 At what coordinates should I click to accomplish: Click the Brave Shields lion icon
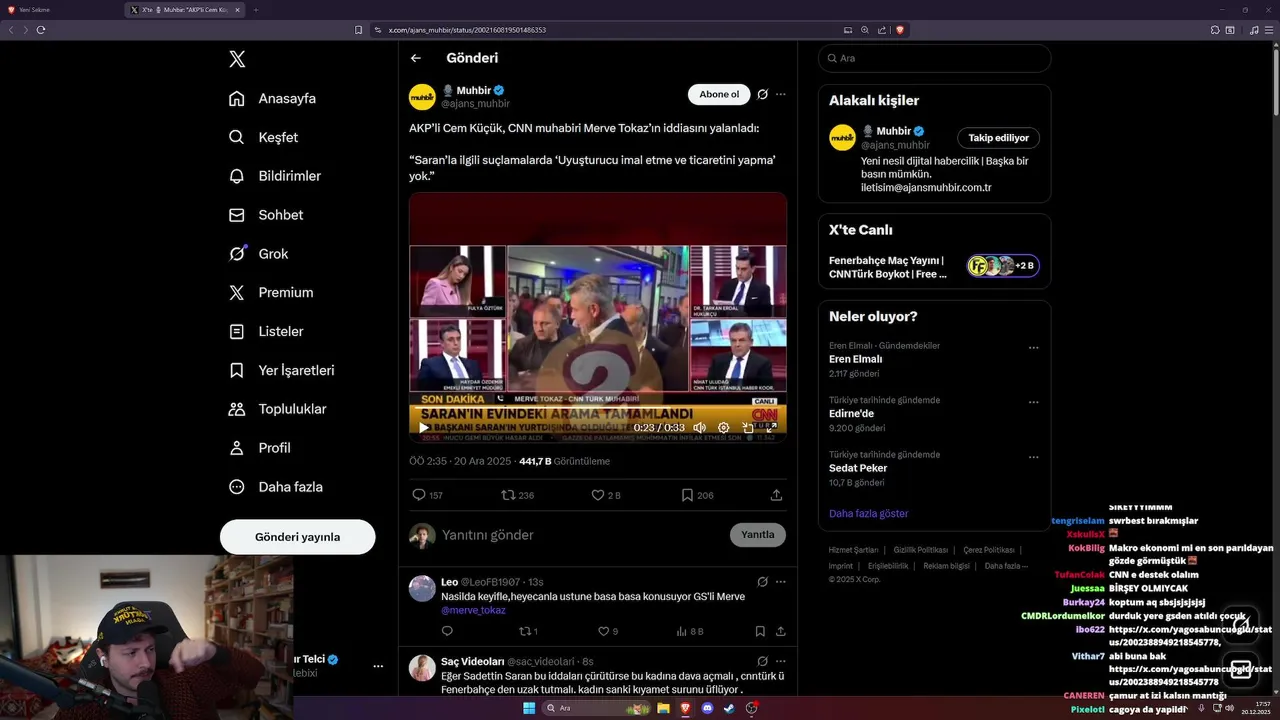coord(900,30)
